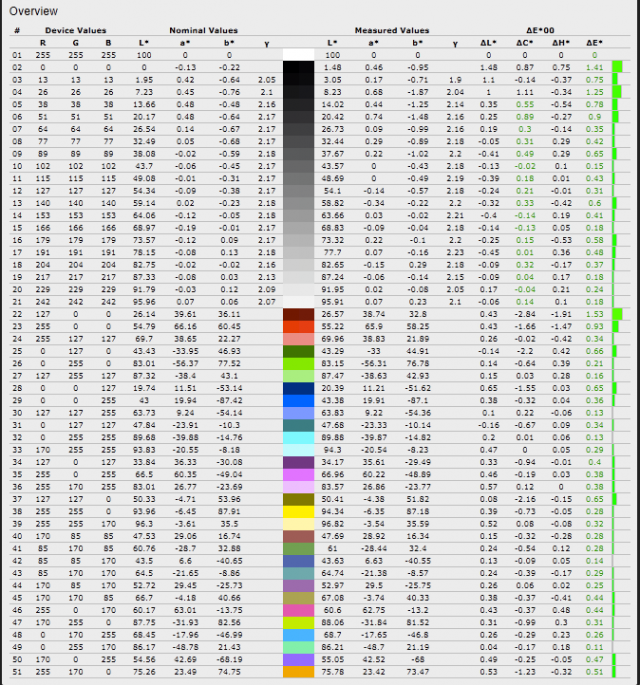Click the green ΔE bar in row 22
Screen dimensions: 640x686
coord(617,314)
